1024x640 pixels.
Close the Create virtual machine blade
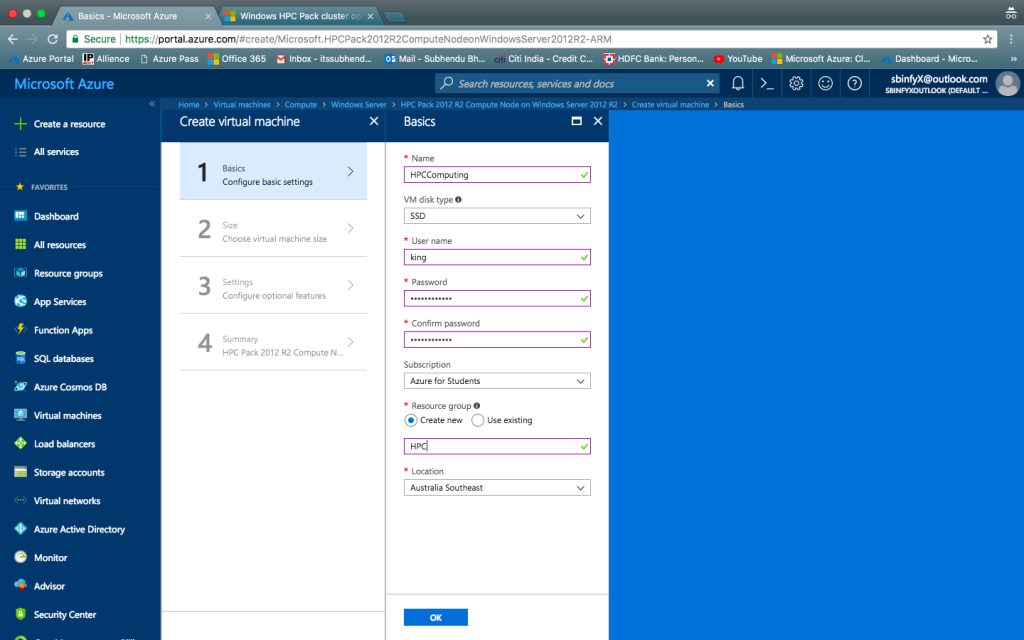374,121
